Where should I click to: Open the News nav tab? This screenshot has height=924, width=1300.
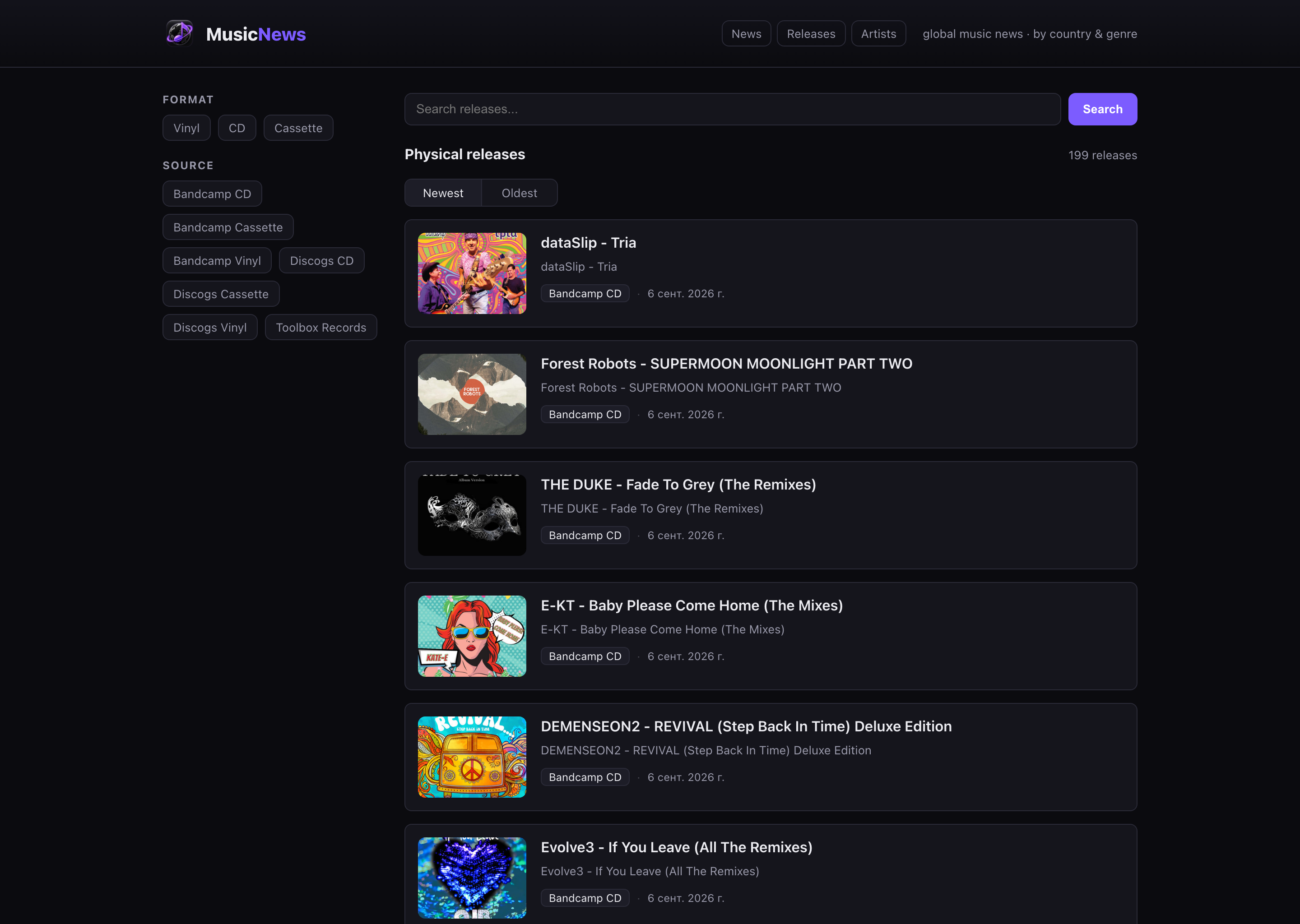coord(746,33)
